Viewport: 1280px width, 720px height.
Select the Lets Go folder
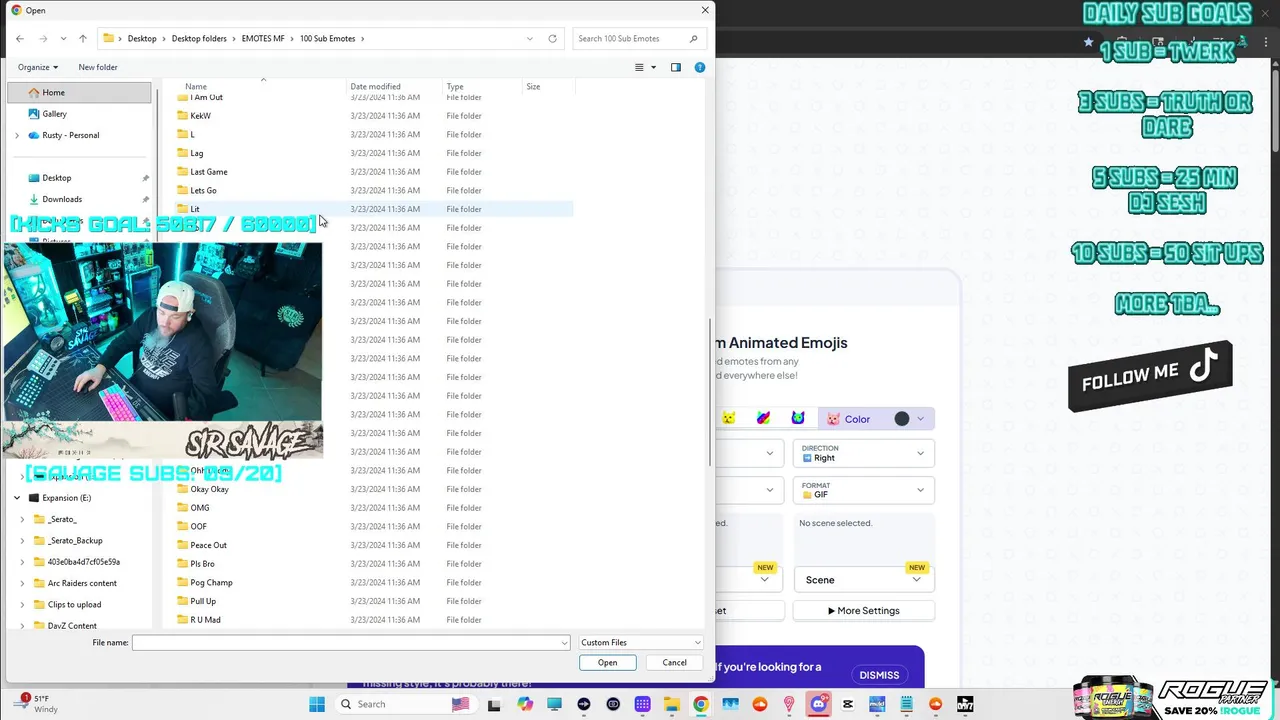[x=203, y=191]
